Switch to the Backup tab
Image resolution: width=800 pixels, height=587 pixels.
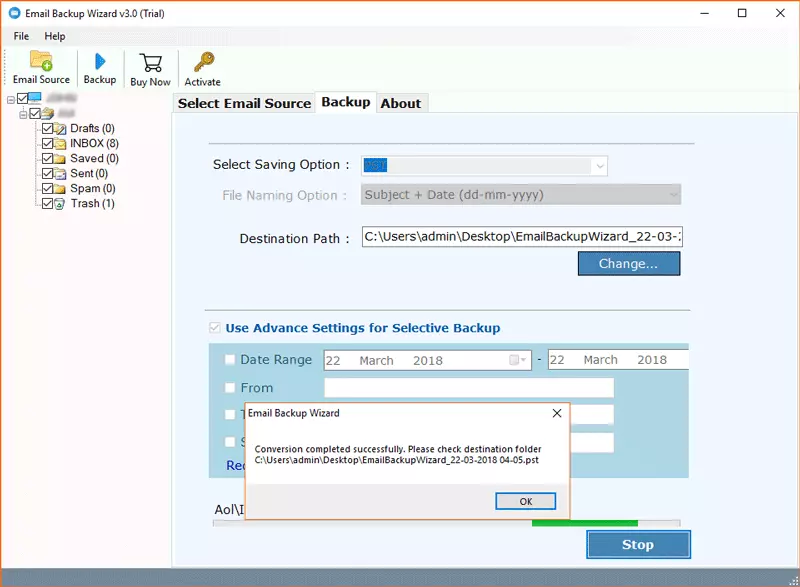[x=345, y=102]
